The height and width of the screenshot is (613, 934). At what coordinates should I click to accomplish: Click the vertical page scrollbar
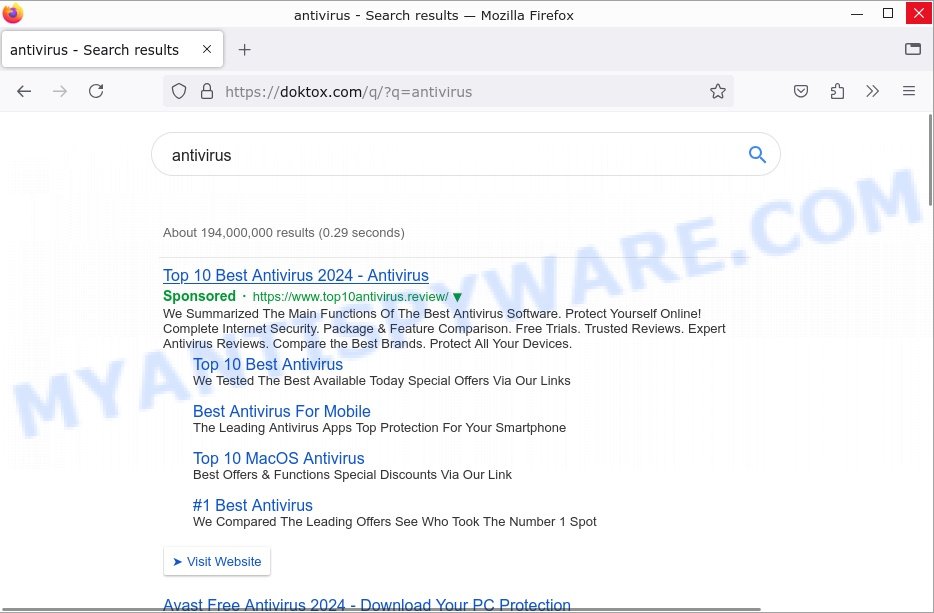click(930, 160)
